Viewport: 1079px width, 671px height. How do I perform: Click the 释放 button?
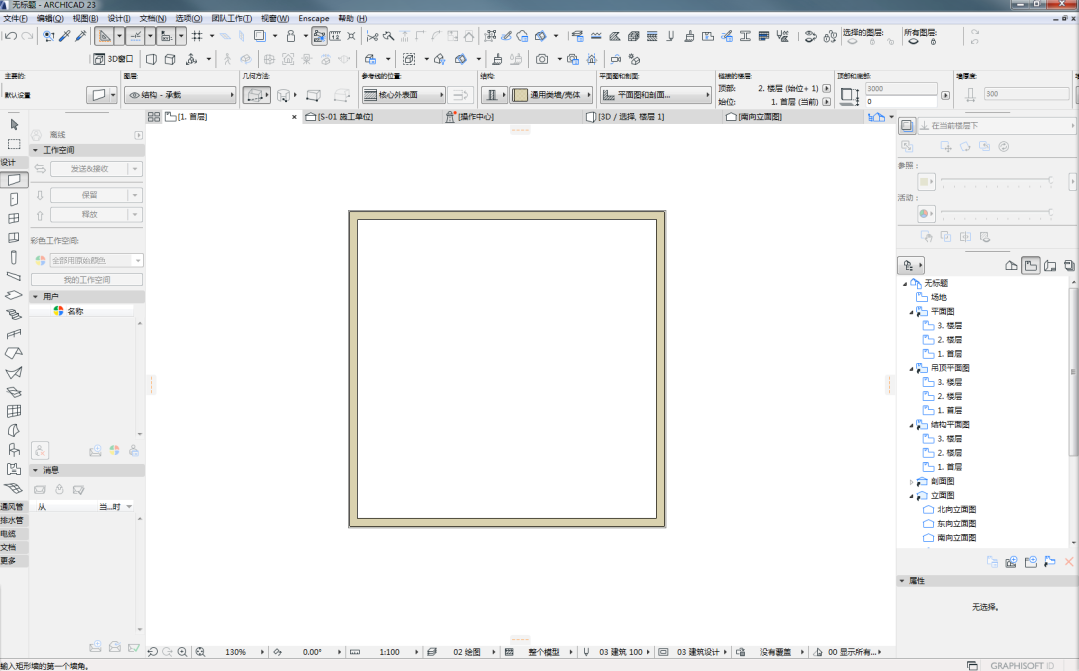[89, 215]
